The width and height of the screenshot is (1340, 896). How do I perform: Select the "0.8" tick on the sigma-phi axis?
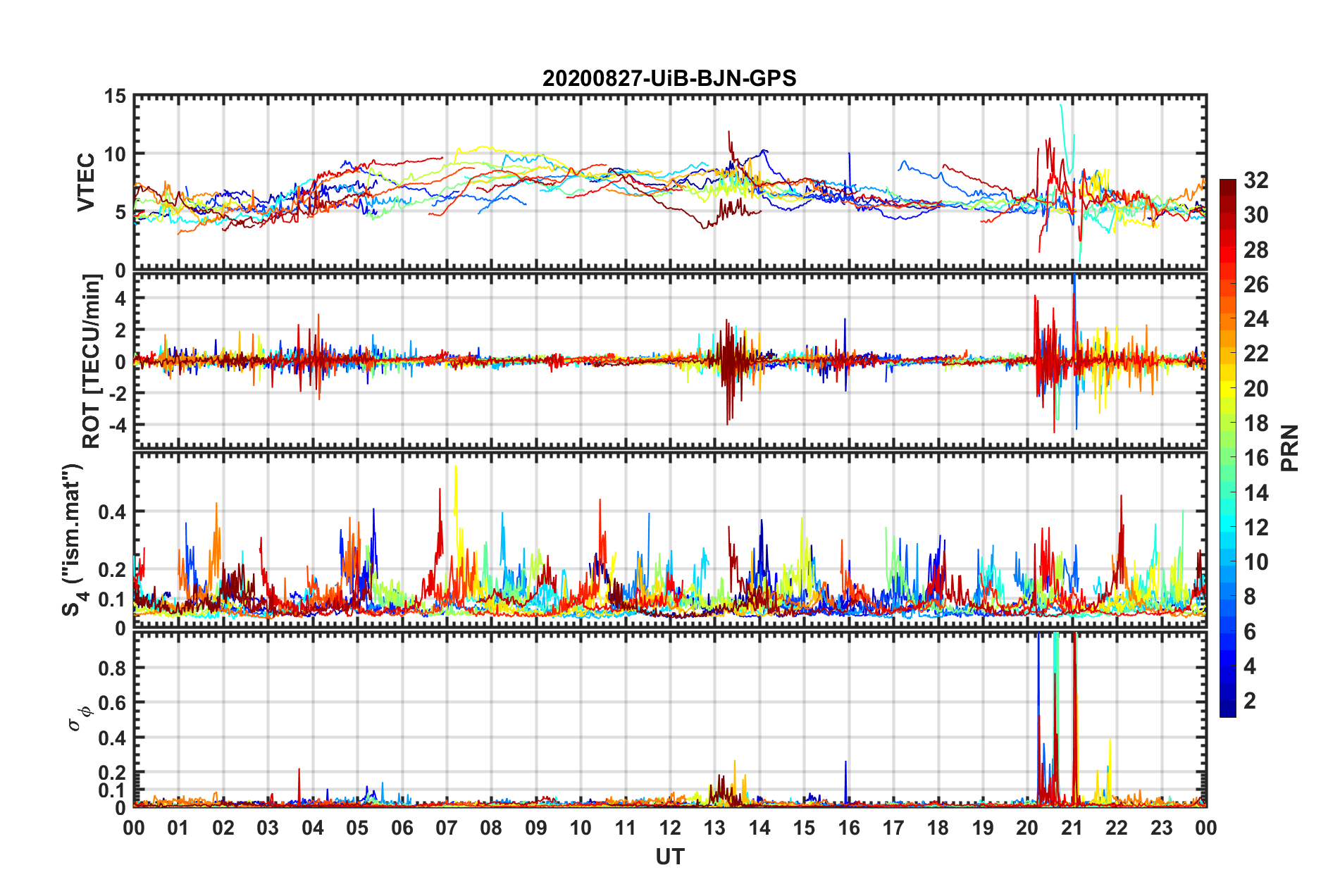(x=112, y=668)
